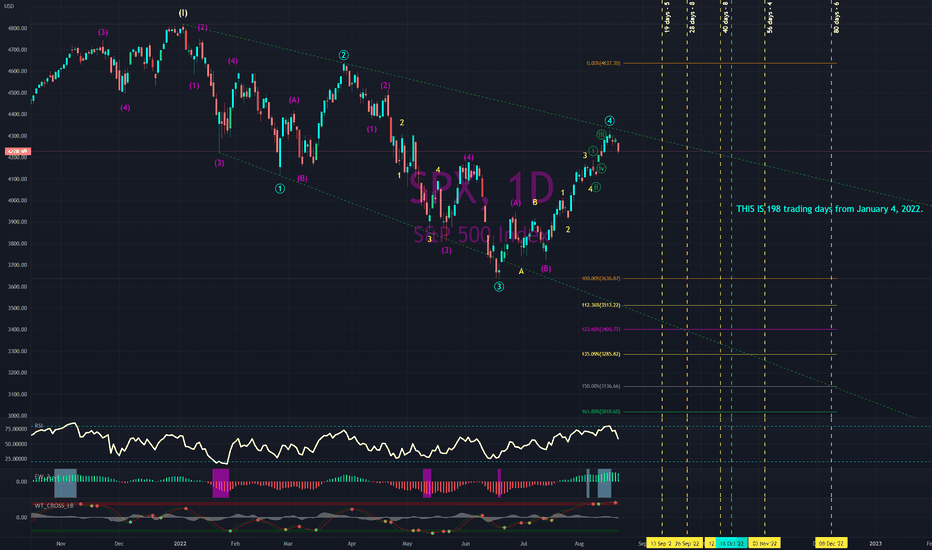Select the 100.00%(3636.87) Fibonacci level label
Screen dimensions: 932x550
click(x=601, y=278)
